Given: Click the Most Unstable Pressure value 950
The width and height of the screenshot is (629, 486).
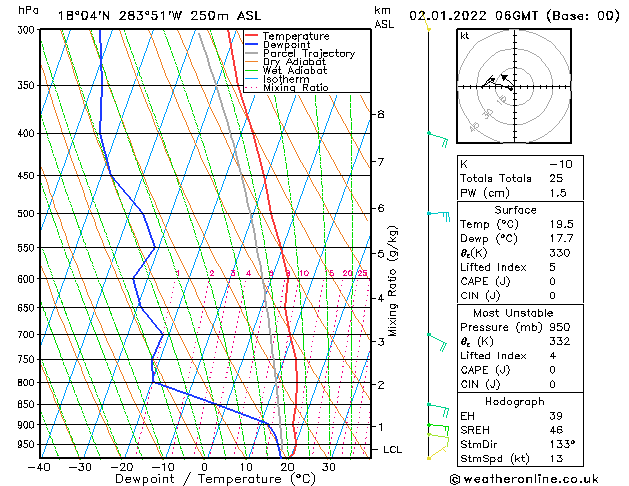Looking at the screenshot, I should click(560, 327).
